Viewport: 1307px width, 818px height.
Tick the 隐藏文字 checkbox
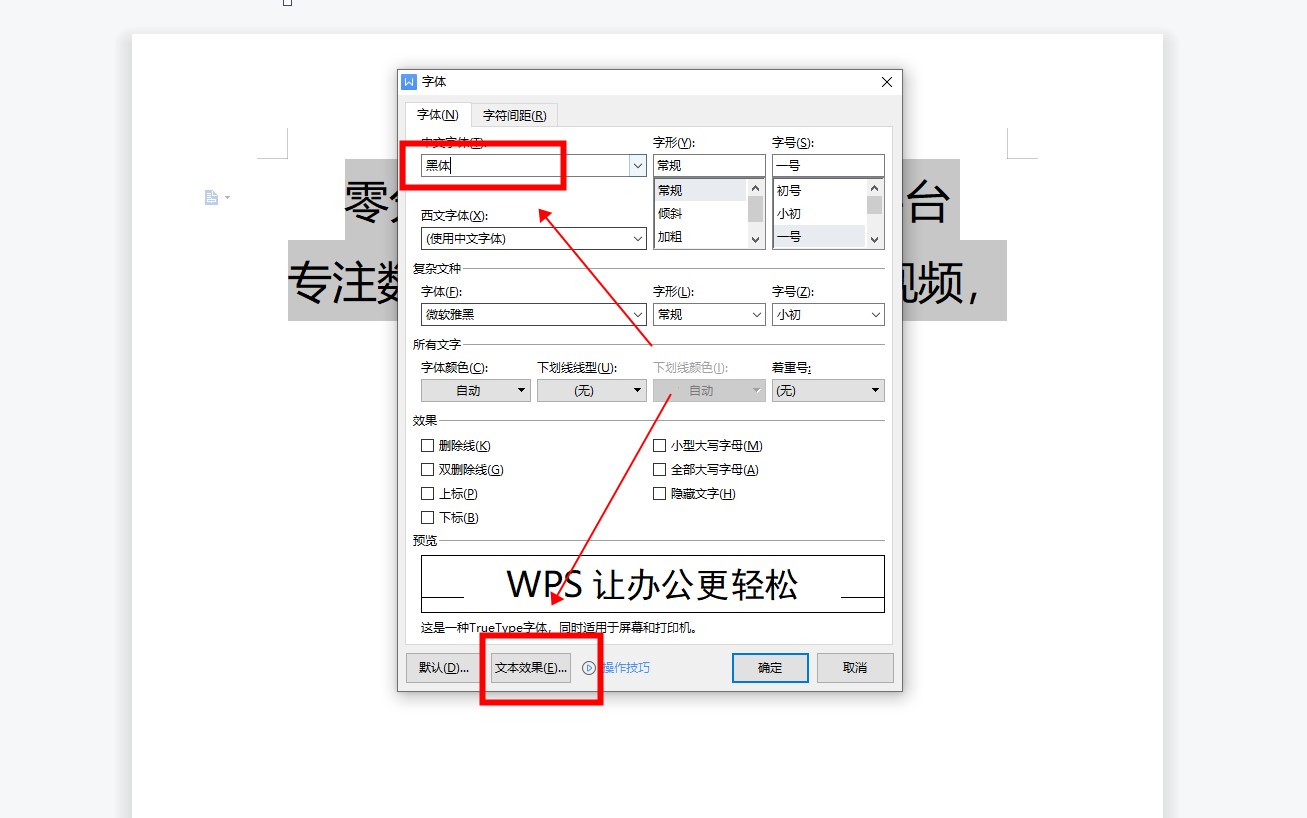[x=660, y=494]
